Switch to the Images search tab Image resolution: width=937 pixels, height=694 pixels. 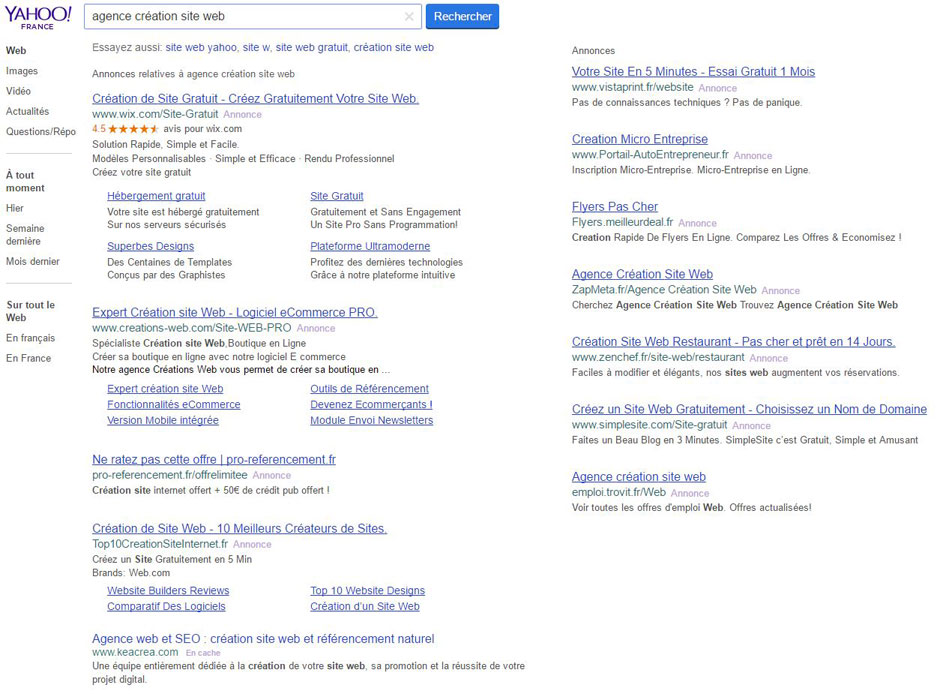point(22,71)
